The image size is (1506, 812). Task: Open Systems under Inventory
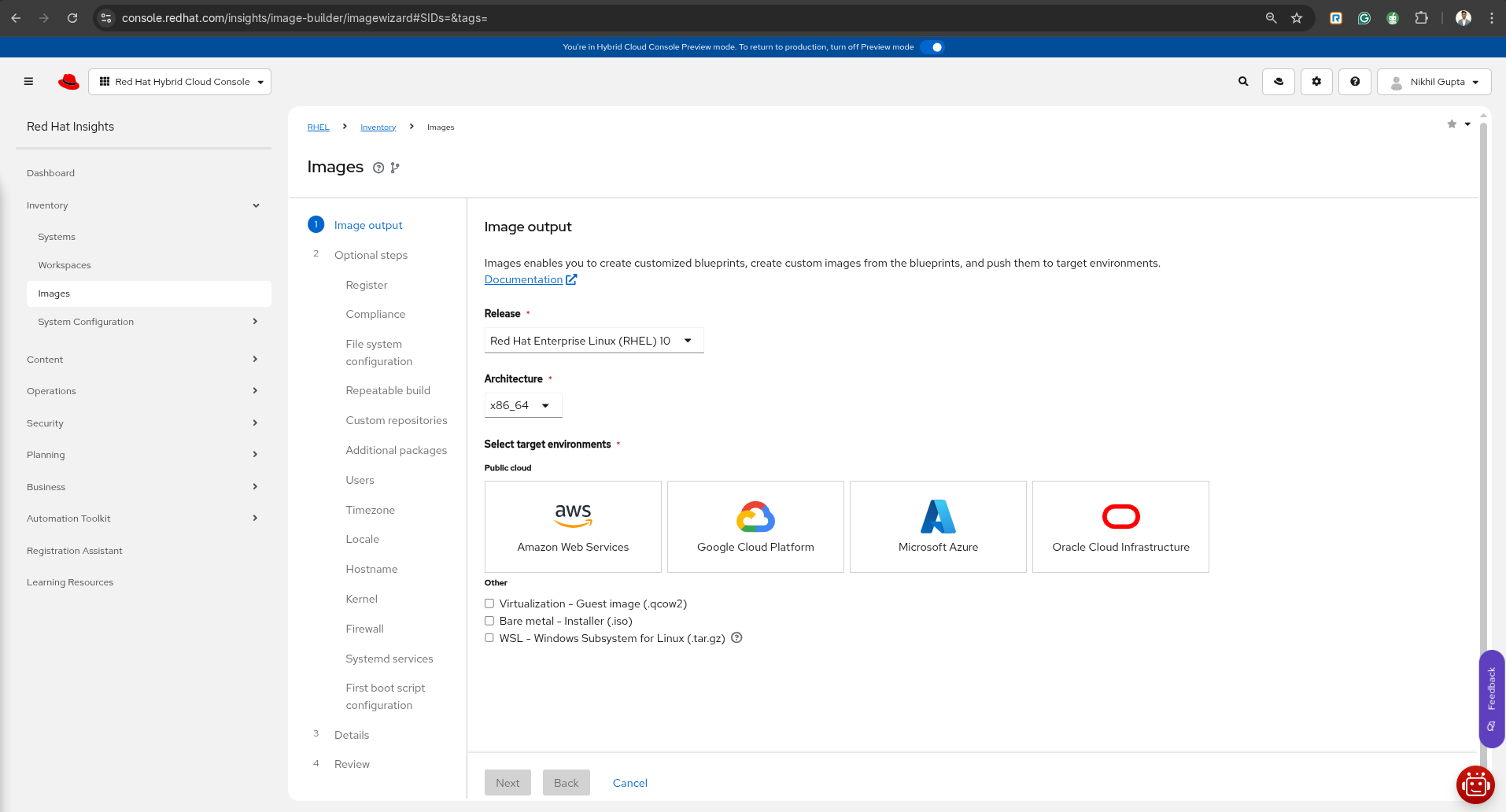[x=57, y=237]
